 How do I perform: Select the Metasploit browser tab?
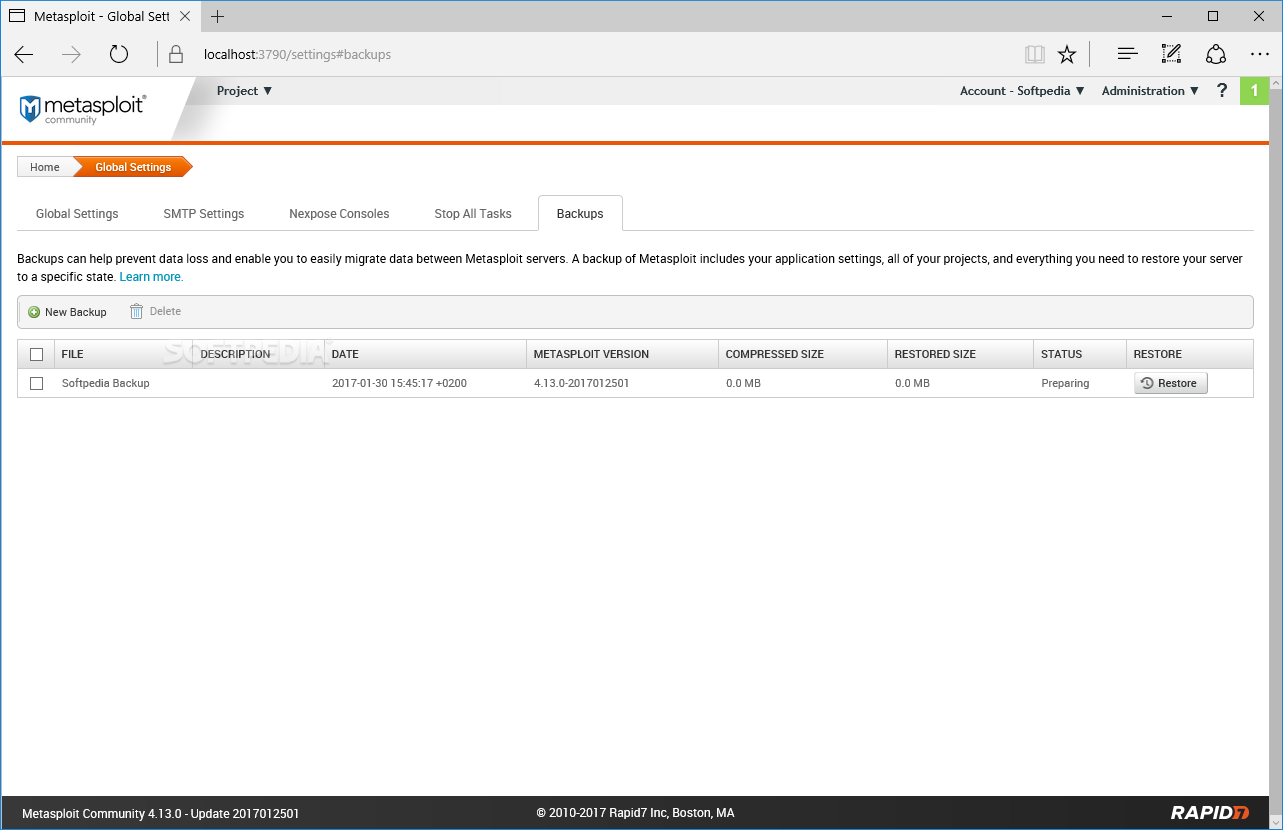[x=100, y=16]
